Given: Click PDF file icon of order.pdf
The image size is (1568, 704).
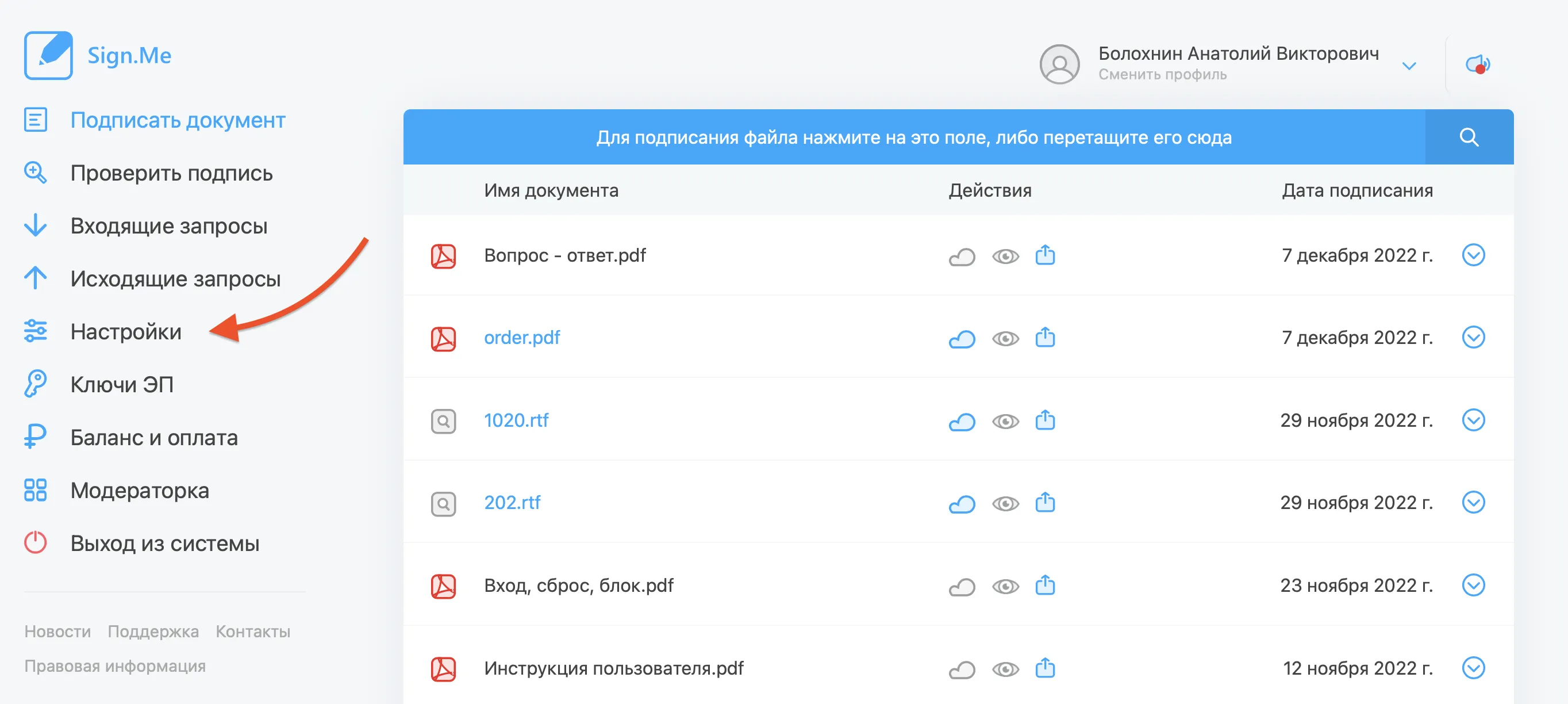Looking at the screenshot, I should (x=443, y=339).
